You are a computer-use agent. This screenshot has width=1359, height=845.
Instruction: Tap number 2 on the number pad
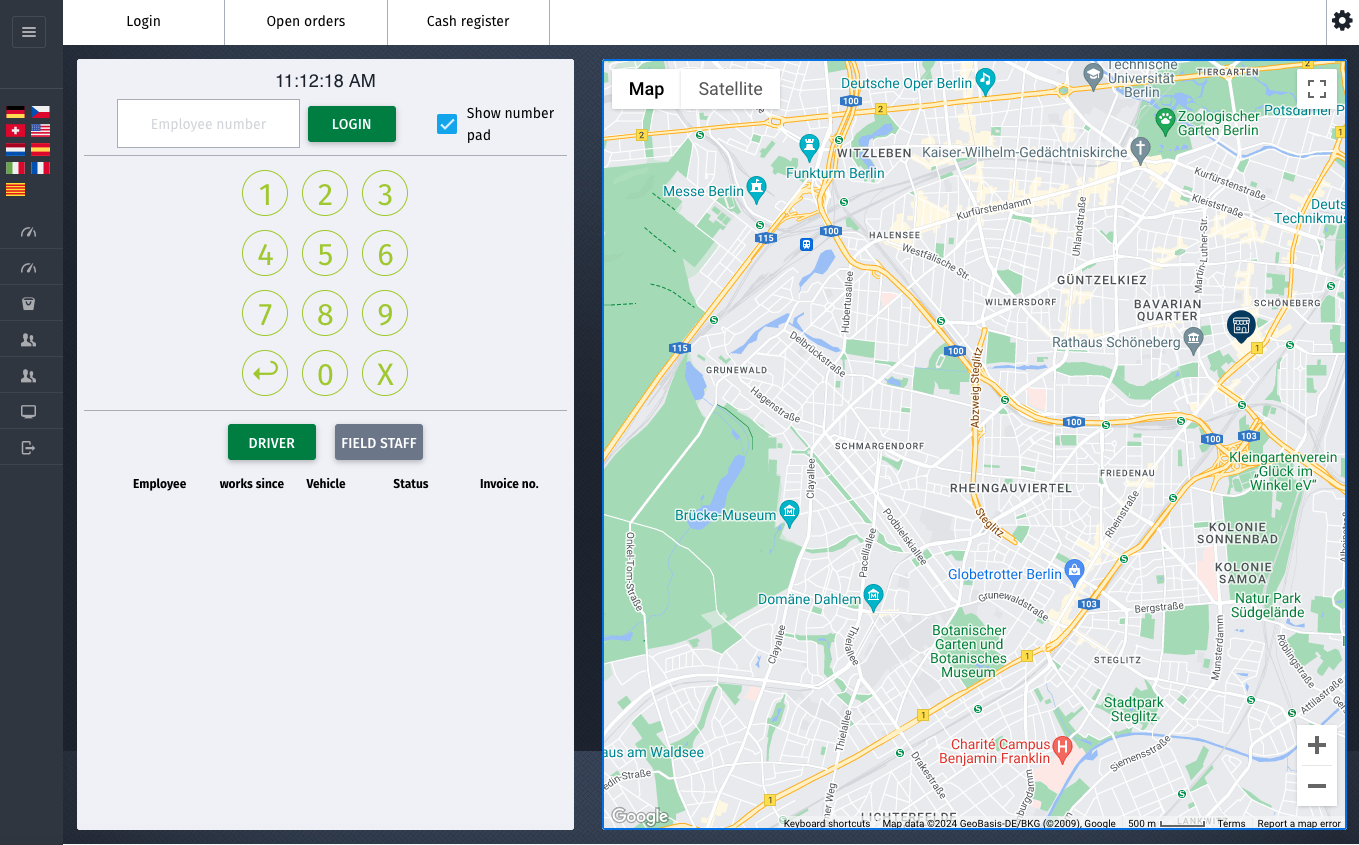click(325, 194)
